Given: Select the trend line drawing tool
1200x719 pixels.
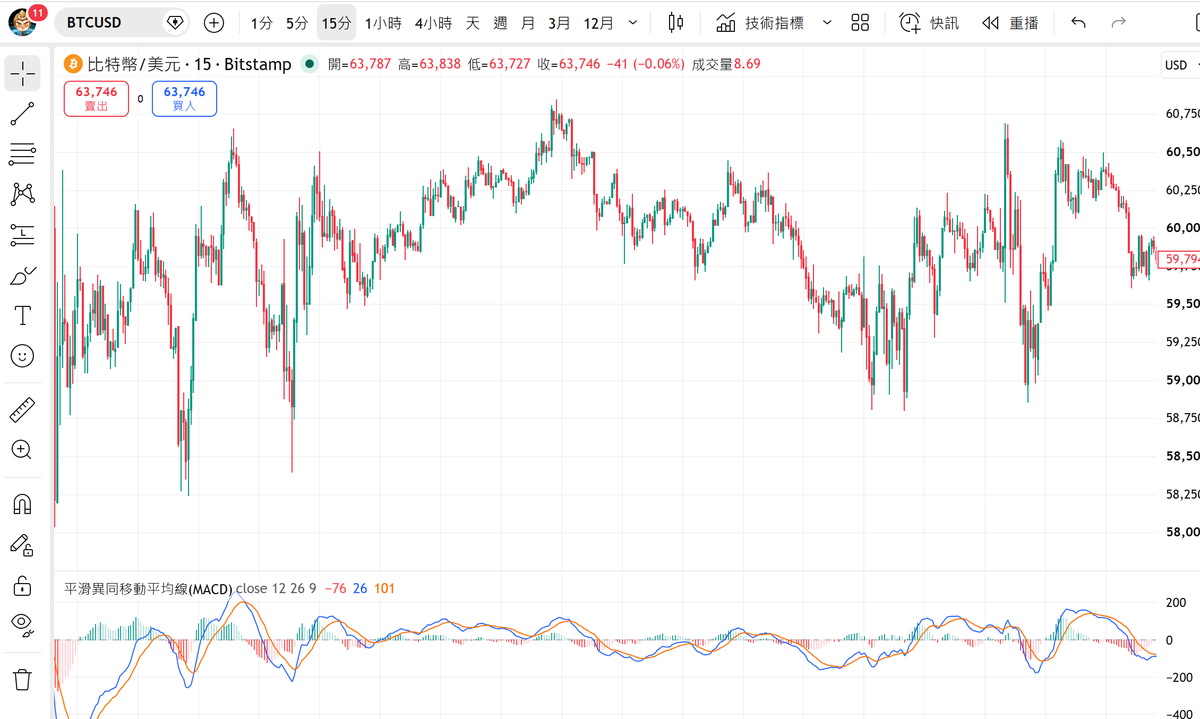Looking at the screenshot, I should pyautogui.click(x=22, y=113).
